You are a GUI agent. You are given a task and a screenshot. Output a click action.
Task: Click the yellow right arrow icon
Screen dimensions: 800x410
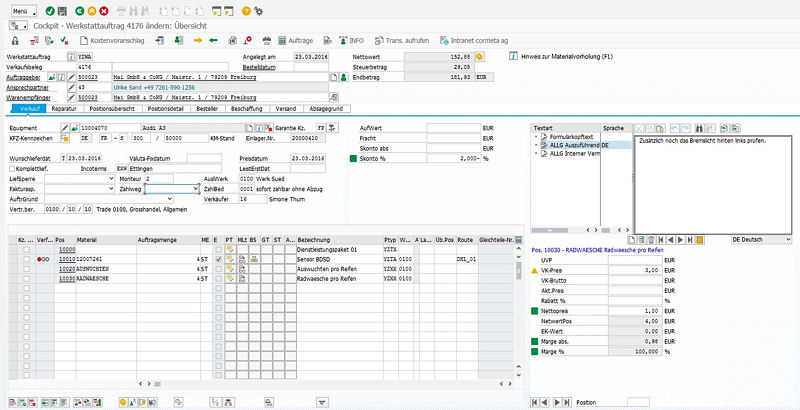coord(197,40)
